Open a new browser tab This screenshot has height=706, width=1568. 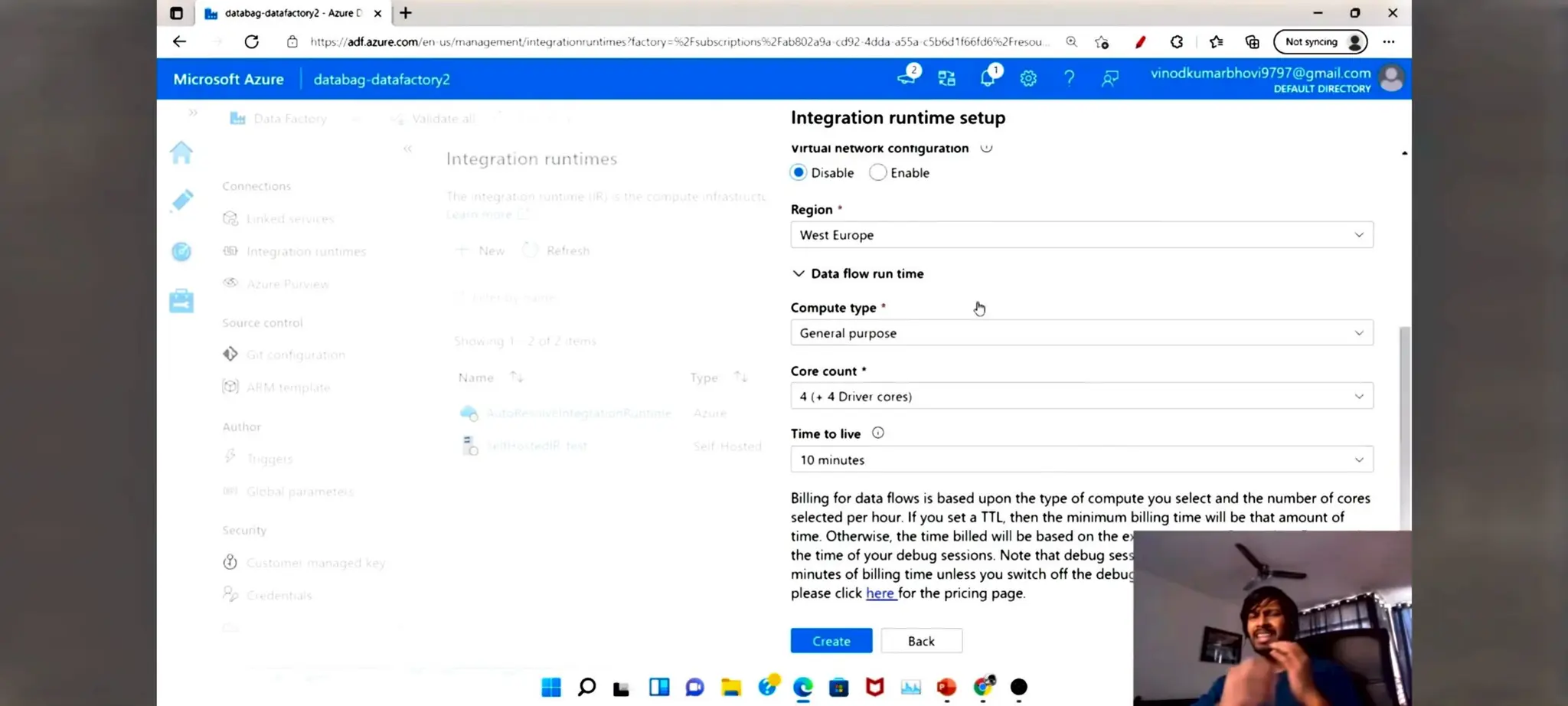coord(406,13)
